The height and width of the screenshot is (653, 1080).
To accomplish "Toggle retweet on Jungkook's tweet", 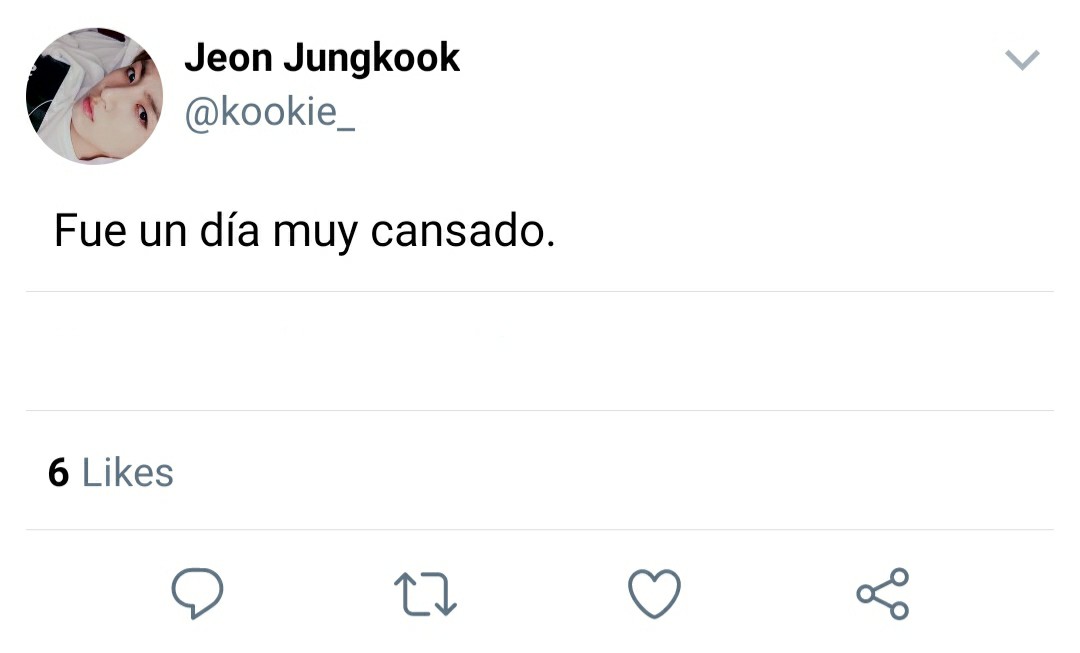I will coord(426,593).
